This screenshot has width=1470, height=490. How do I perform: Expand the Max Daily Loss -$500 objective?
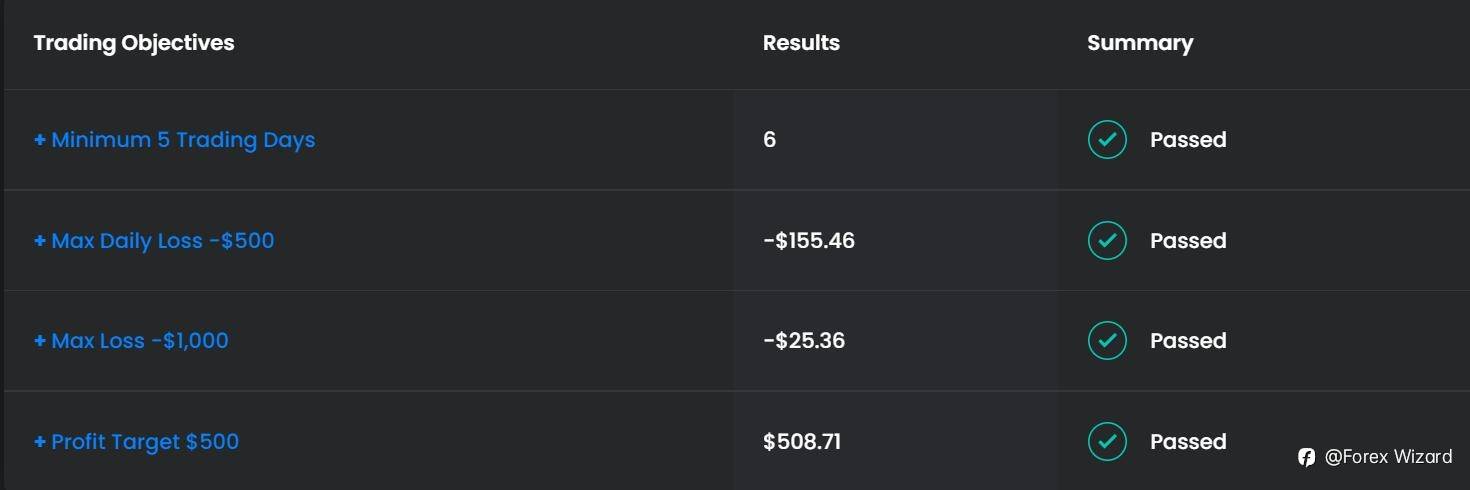(154, 241)
